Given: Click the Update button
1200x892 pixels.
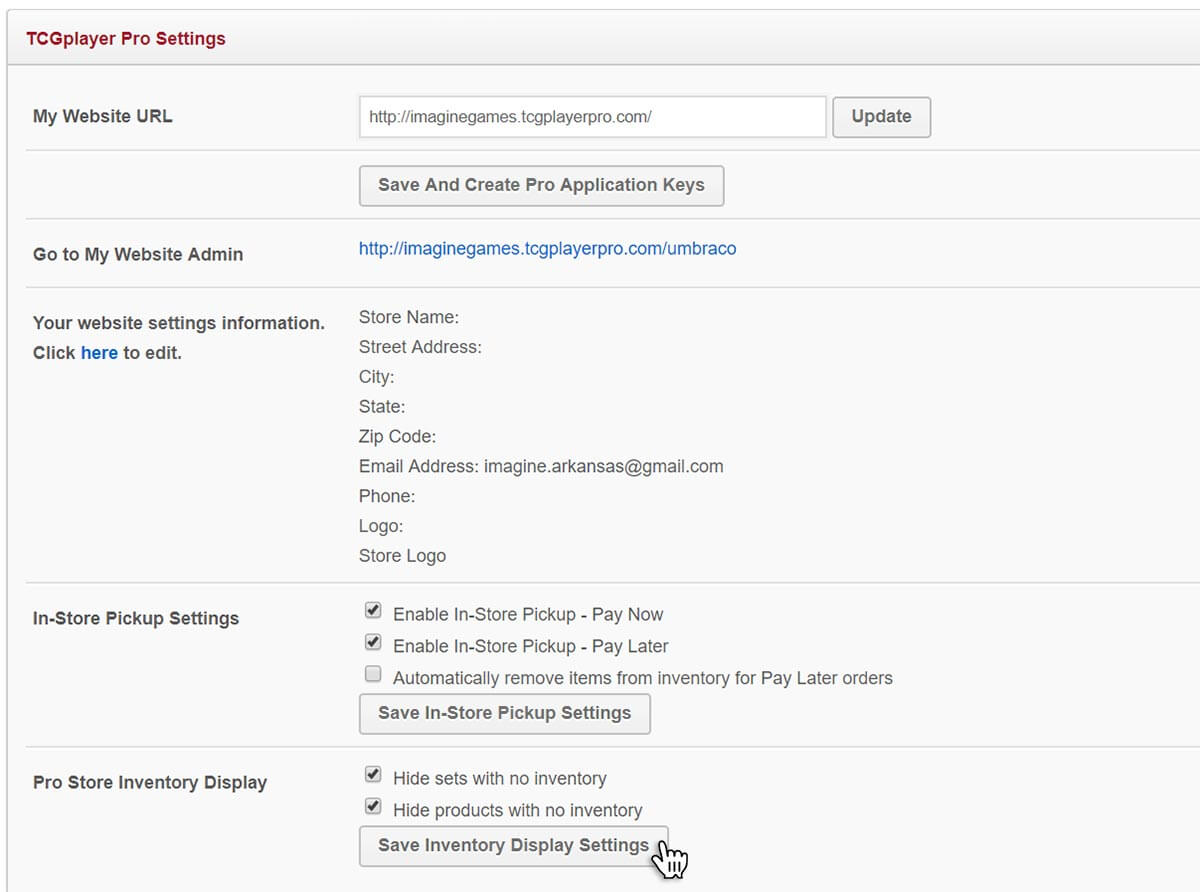Looking at the screenshot, I should pyautogui.click(x=881, y=117).
